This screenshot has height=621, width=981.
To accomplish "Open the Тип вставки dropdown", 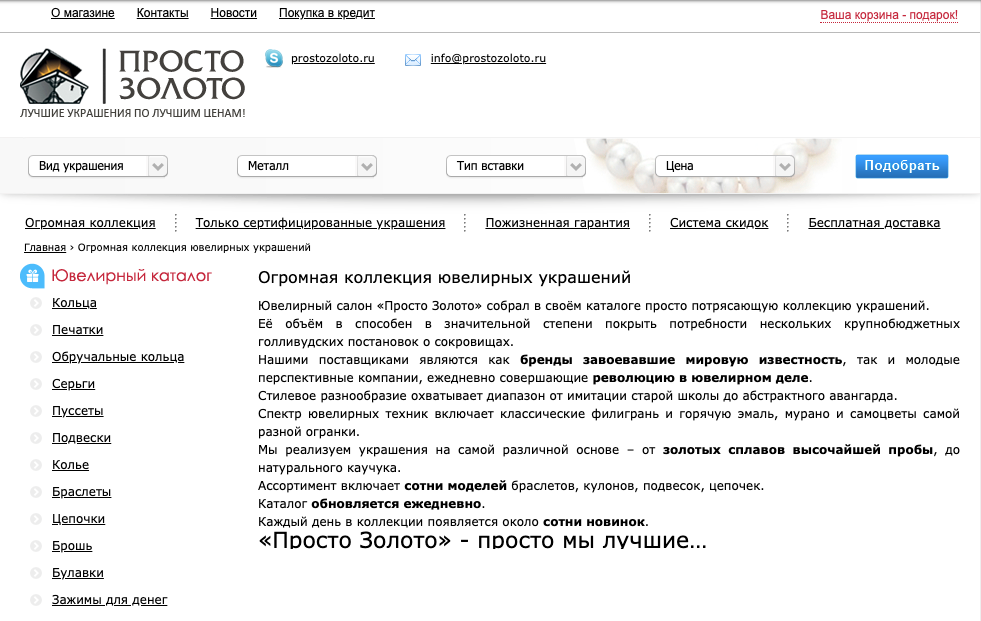I will click(515, 166).
